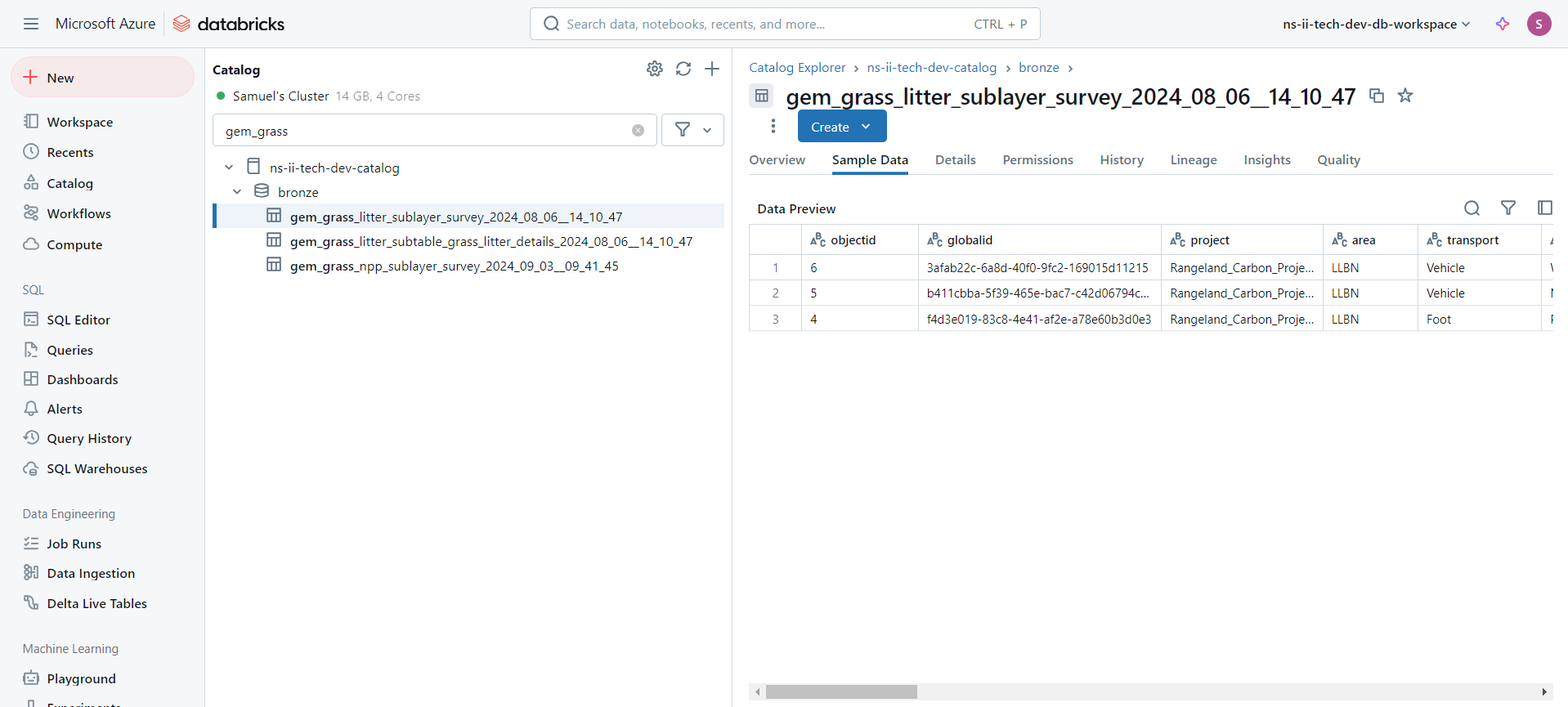Open SQL Warehouses in the sidebar
The width and height of the screenshot is (1568, 707).
point(97,468)
